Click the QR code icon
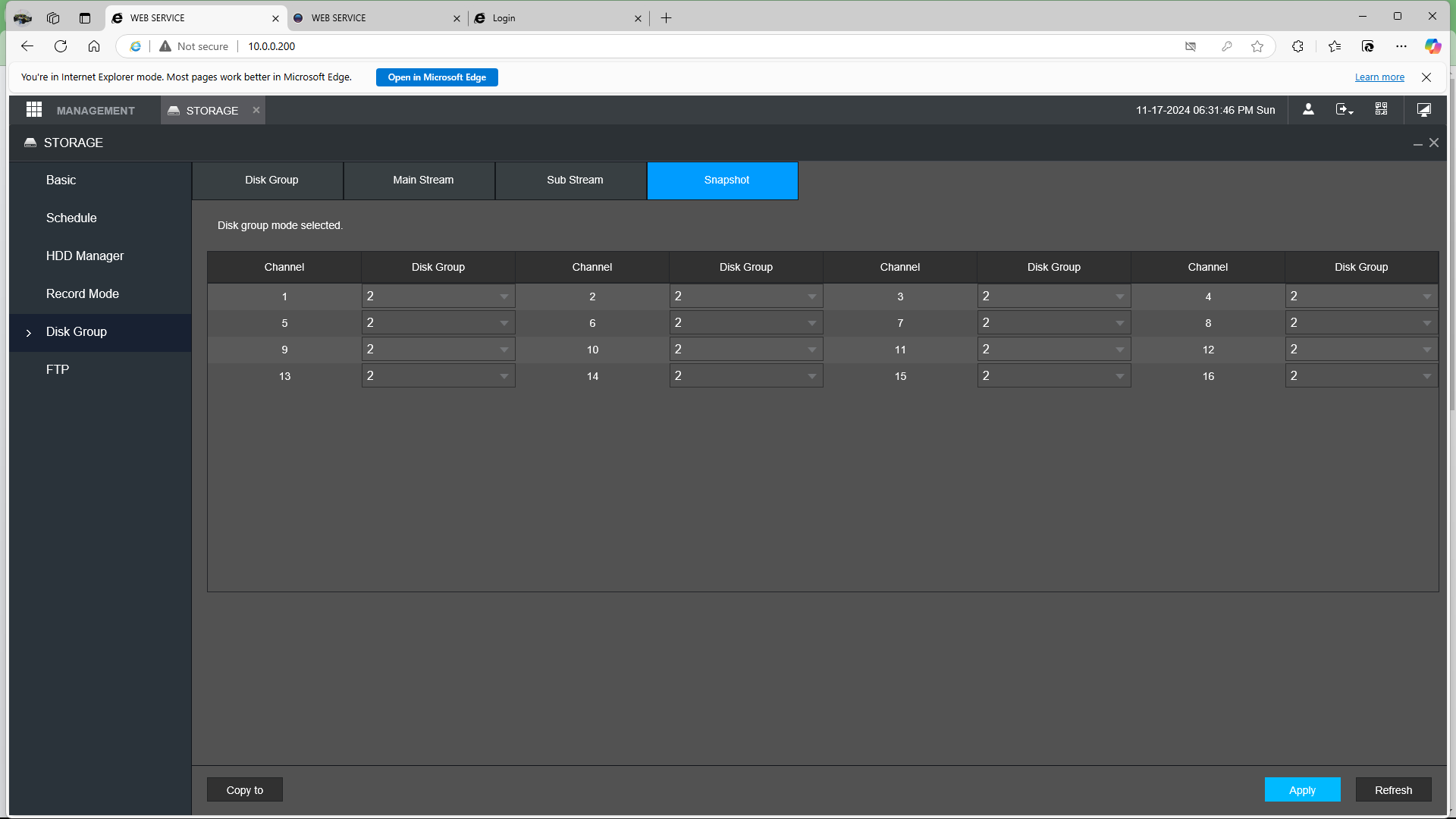Viewport: 1456px width, 819px height. coord(1381,110)
